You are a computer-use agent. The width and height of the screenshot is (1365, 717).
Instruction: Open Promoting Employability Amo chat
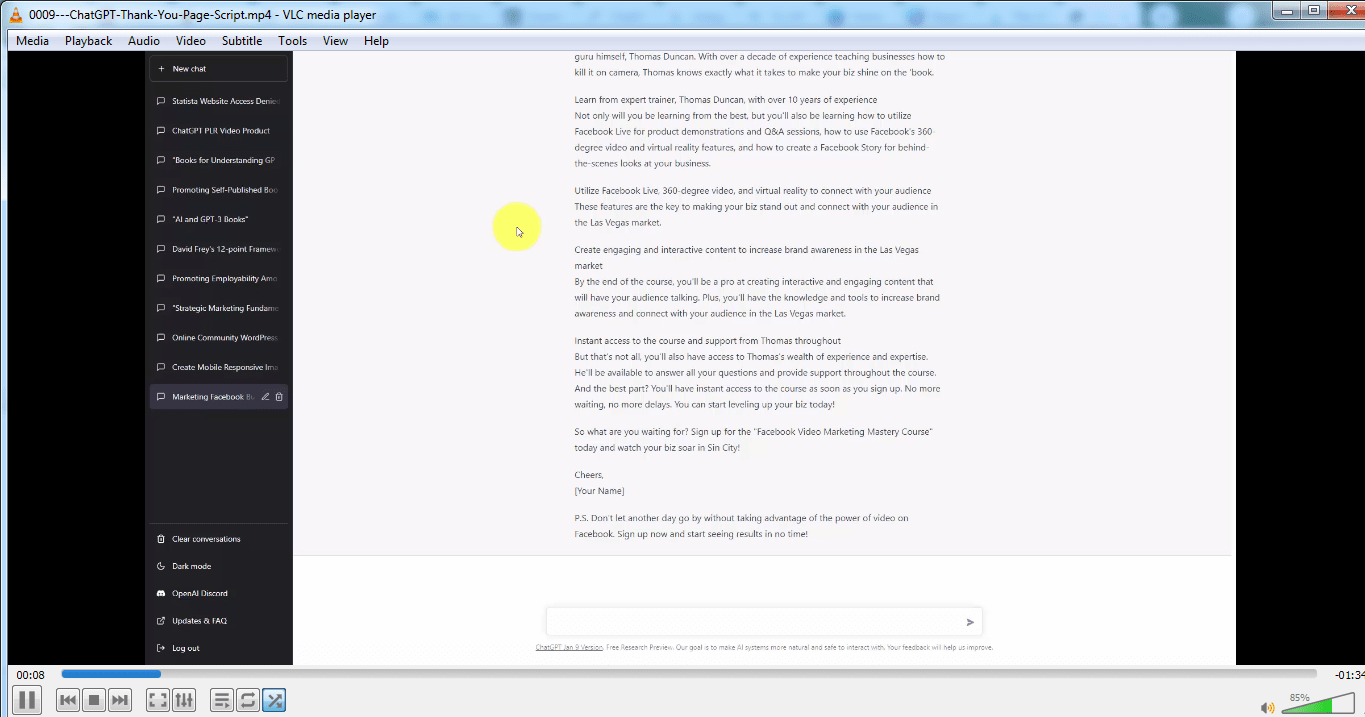[x=218, y=279]
